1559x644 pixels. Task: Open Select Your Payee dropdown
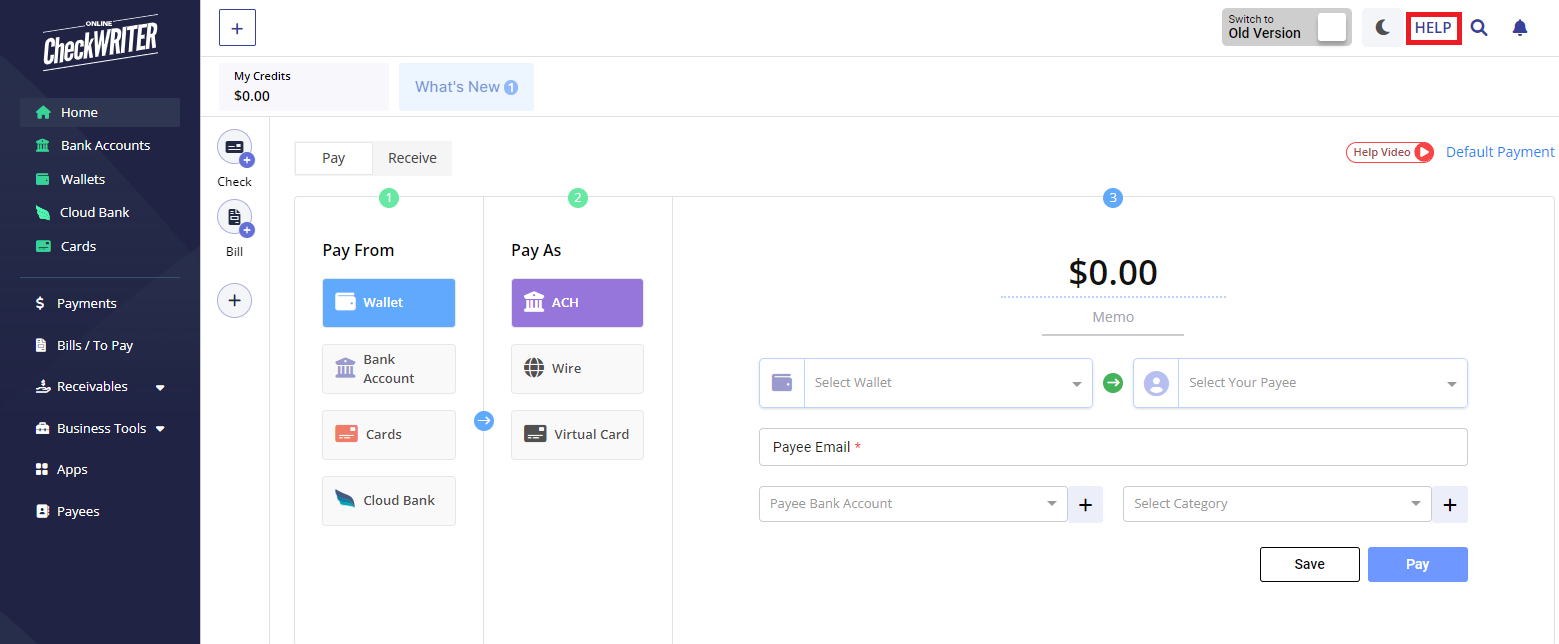1322,383
